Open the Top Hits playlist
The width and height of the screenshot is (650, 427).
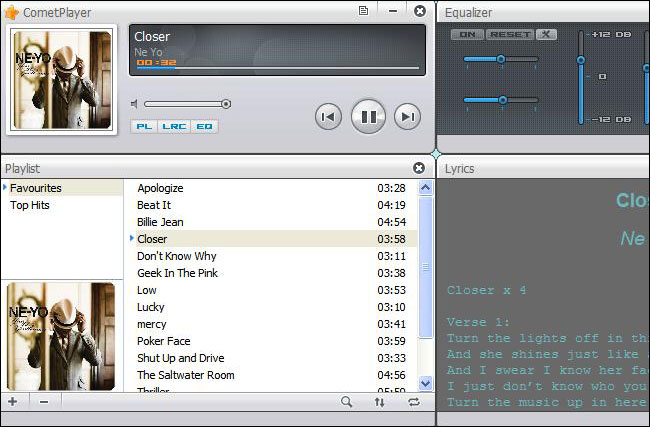(30, 205)
